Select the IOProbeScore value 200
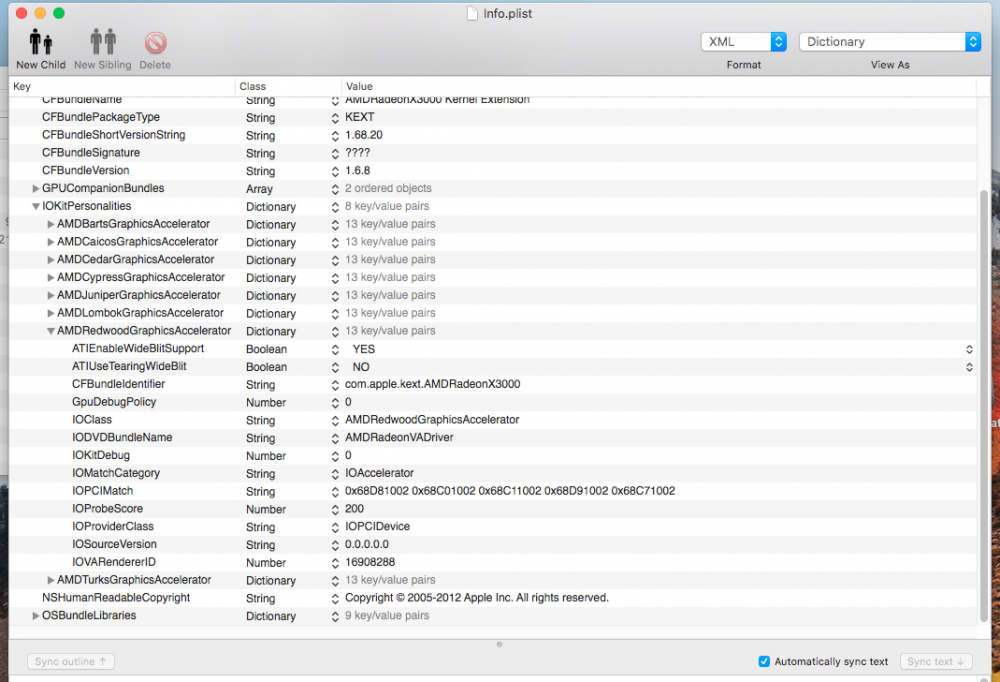This screenshot has height=682, width=1000. click(354, 509)
